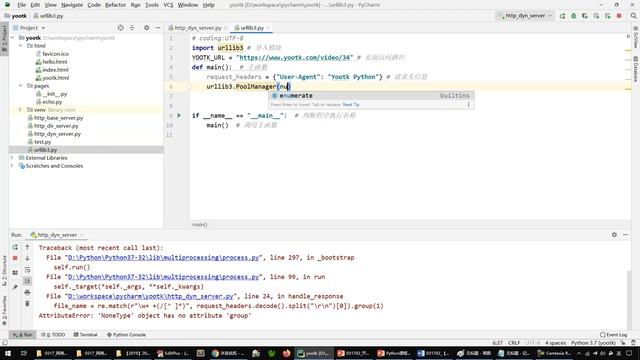Open the run configuration dropdown http_dyn_server
Viewport: 640px width, 360px height.
click(525, 16)
